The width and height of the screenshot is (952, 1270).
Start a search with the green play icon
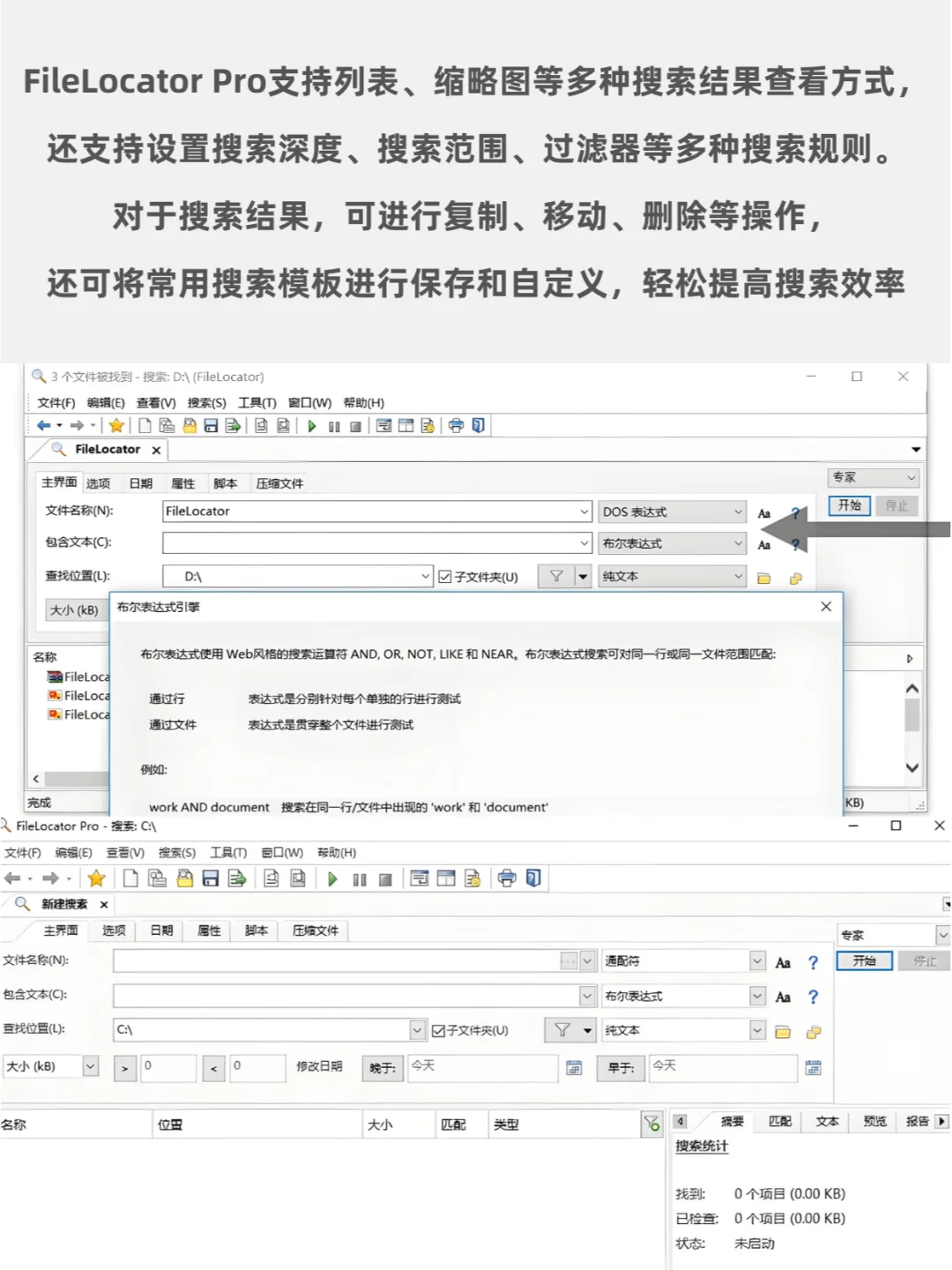332,878
